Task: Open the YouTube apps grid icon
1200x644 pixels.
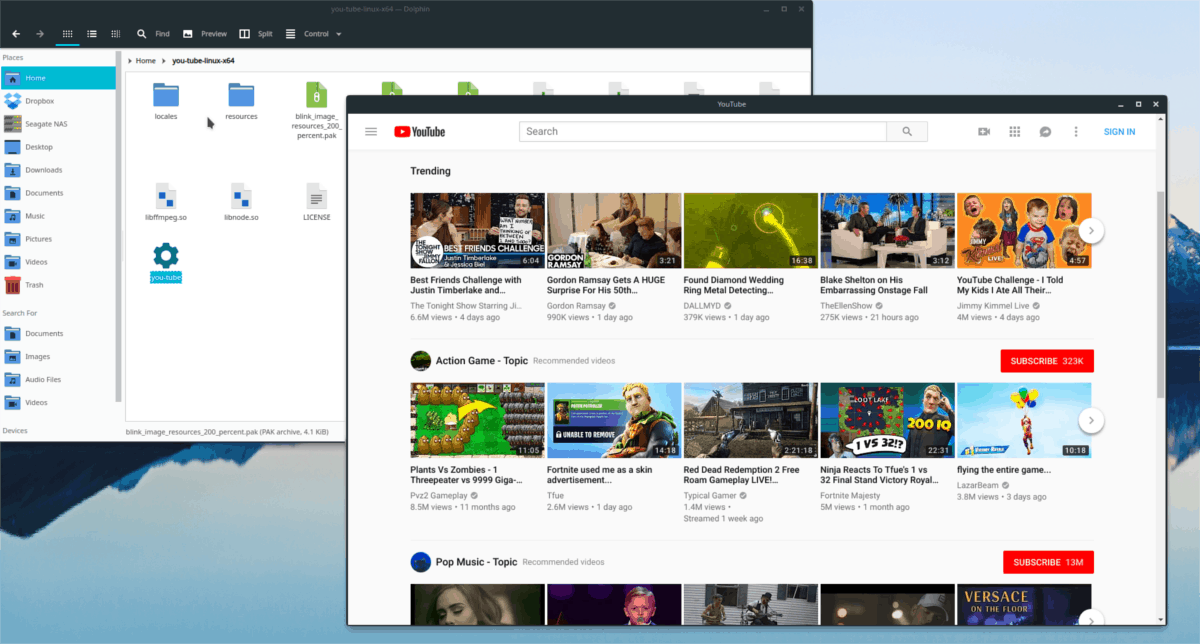Action: (1014, 132)
